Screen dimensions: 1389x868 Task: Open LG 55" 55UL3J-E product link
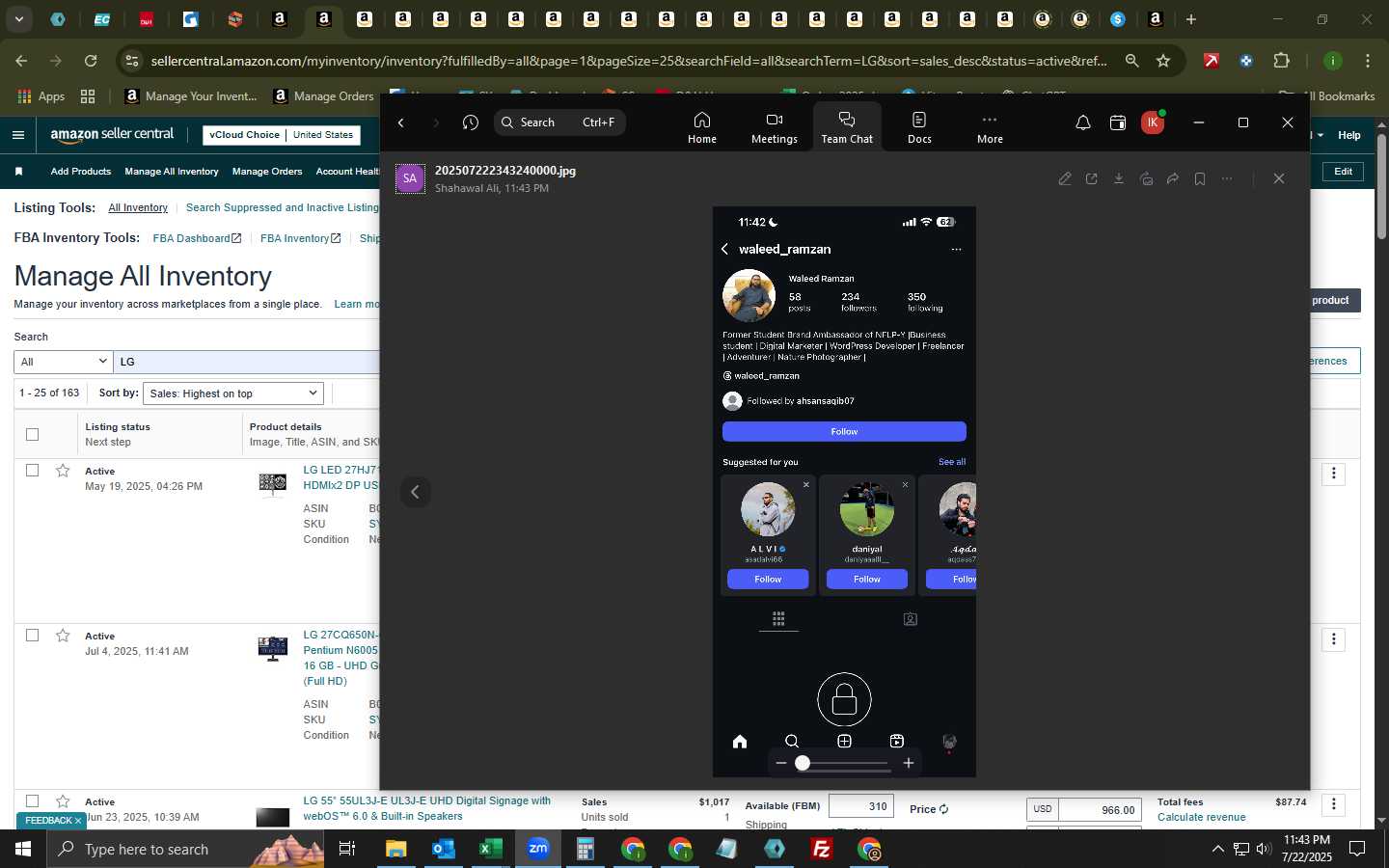426,808
